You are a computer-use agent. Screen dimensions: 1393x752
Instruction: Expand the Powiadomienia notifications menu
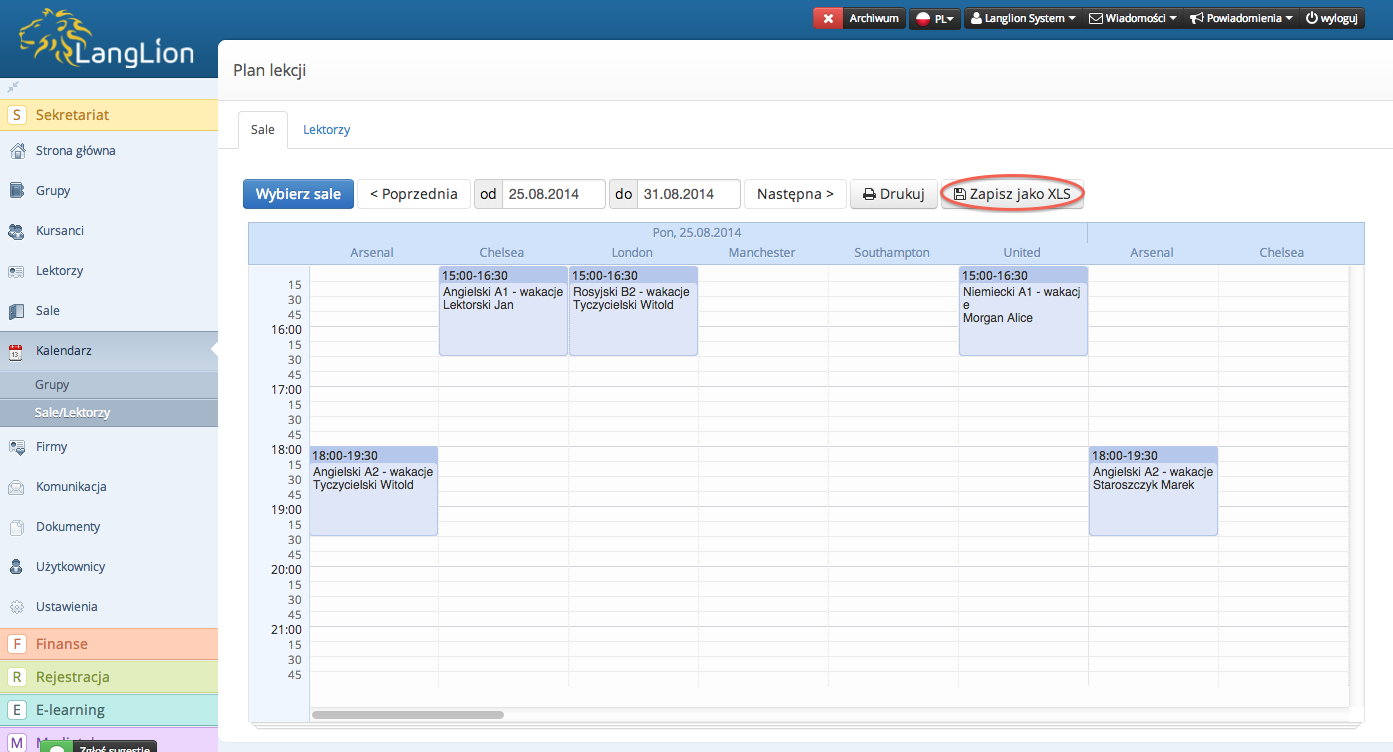point(1240,18)
